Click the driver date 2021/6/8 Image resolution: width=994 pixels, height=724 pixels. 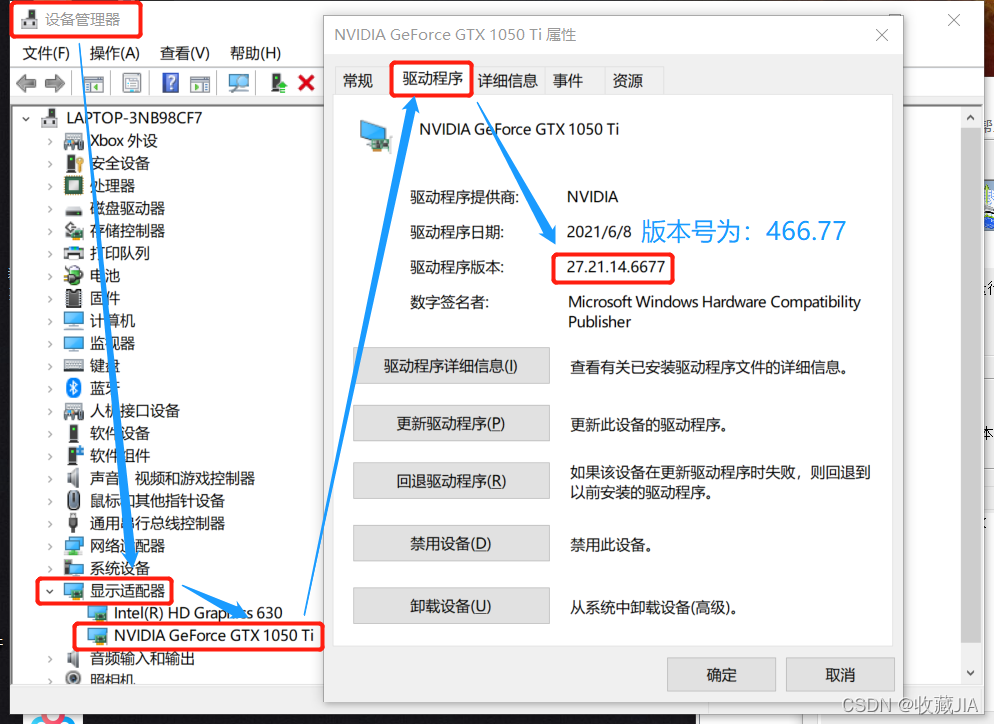tap(599, 232)
